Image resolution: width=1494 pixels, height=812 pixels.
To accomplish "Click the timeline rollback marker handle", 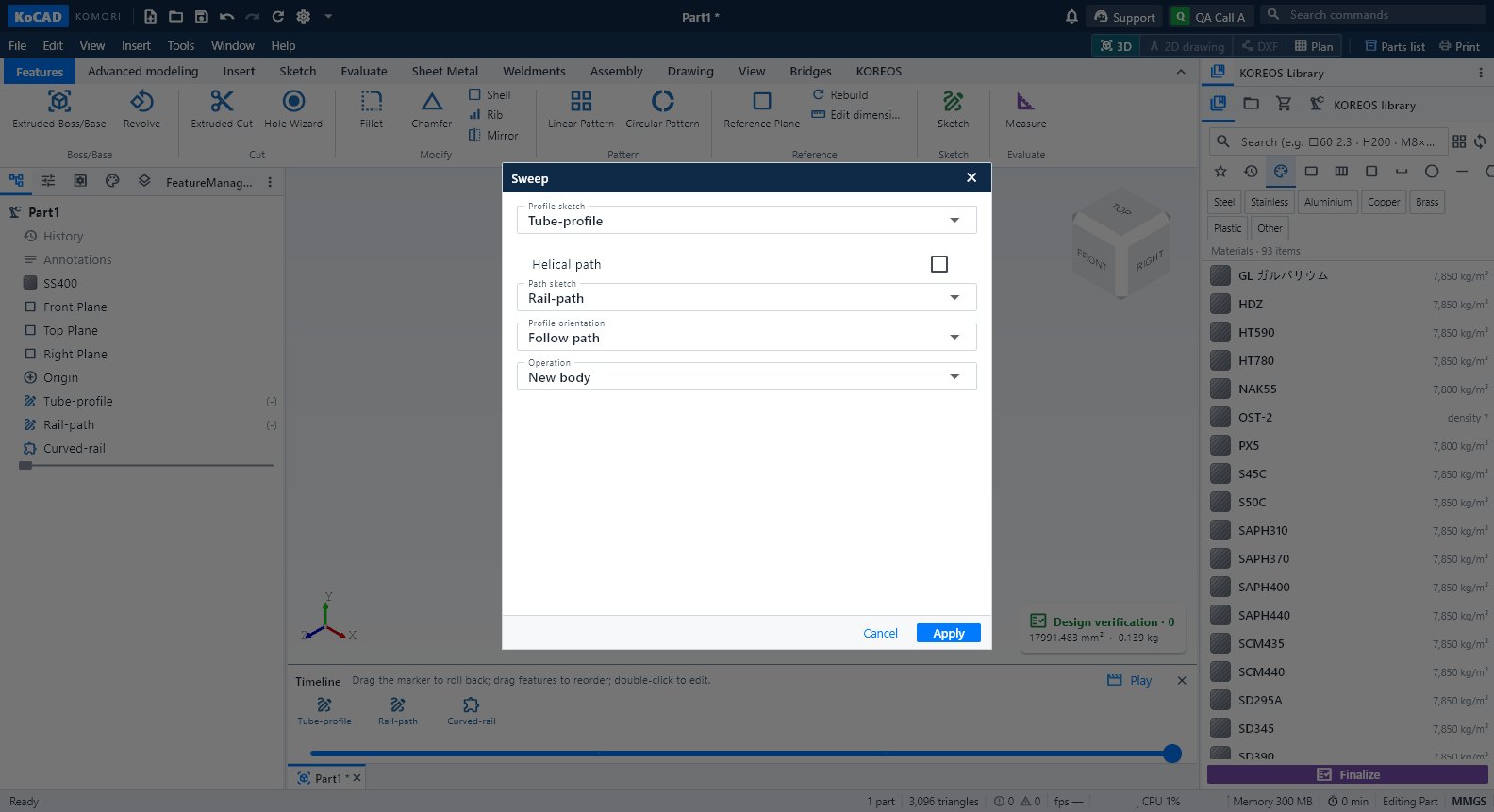I will [1172, 753].
